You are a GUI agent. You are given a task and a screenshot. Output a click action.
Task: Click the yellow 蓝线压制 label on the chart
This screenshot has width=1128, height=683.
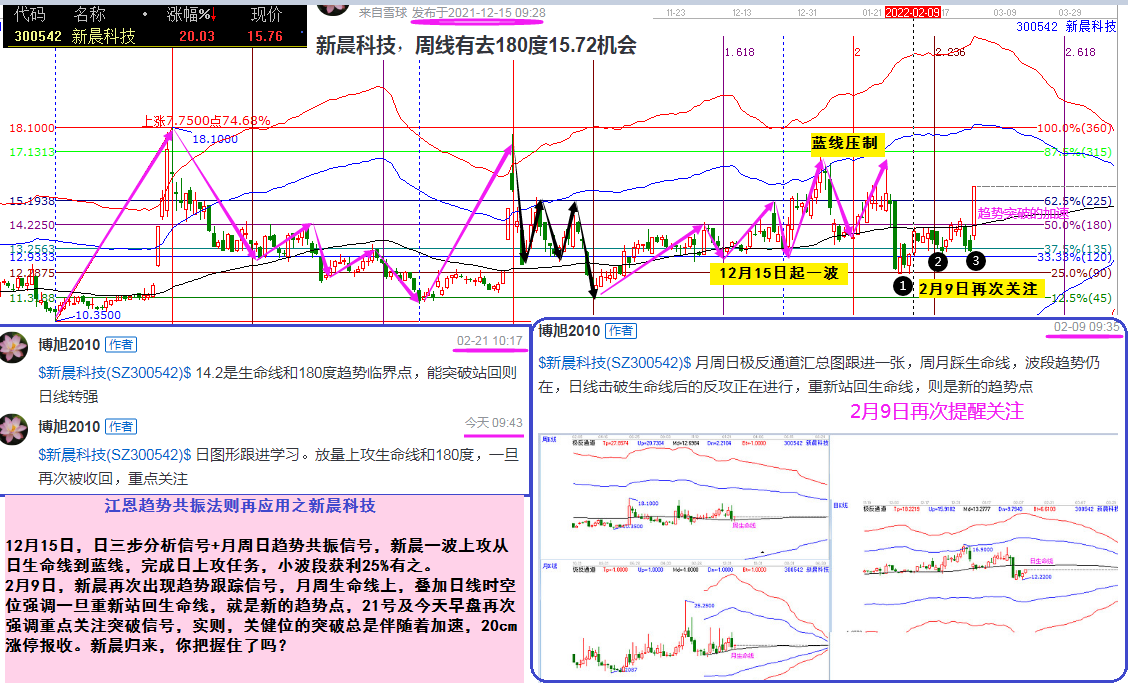(846, 144)
